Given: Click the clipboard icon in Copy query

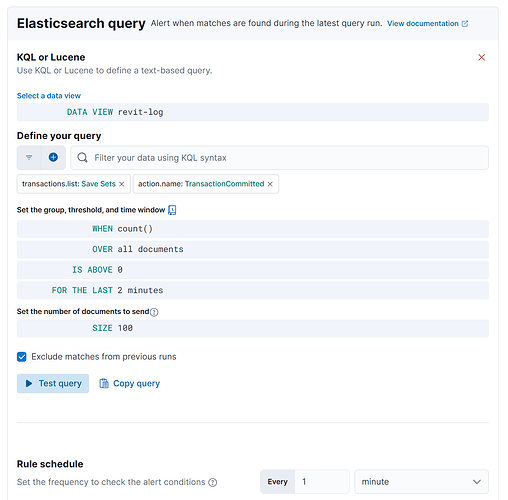Looking at the screenshot, I should [104, 383].
